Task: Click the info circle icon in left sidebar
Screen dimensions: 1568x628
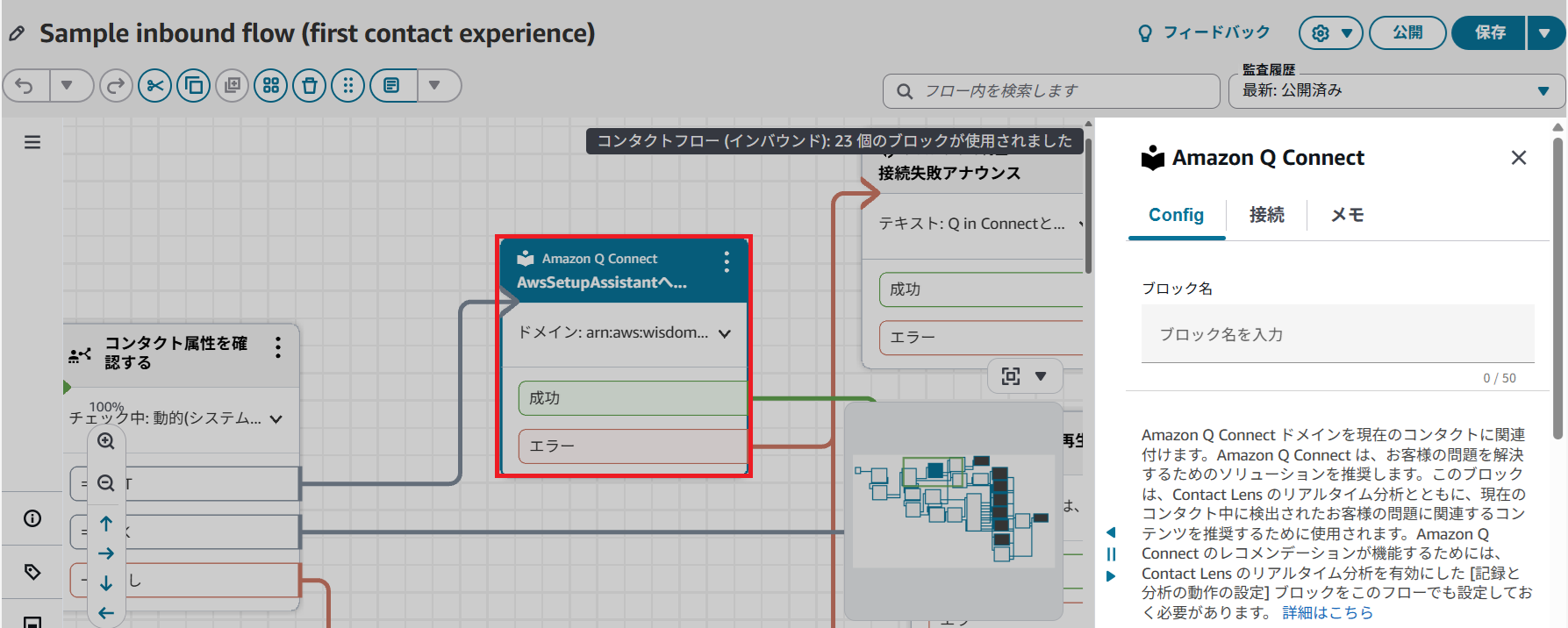Action: 32,518
